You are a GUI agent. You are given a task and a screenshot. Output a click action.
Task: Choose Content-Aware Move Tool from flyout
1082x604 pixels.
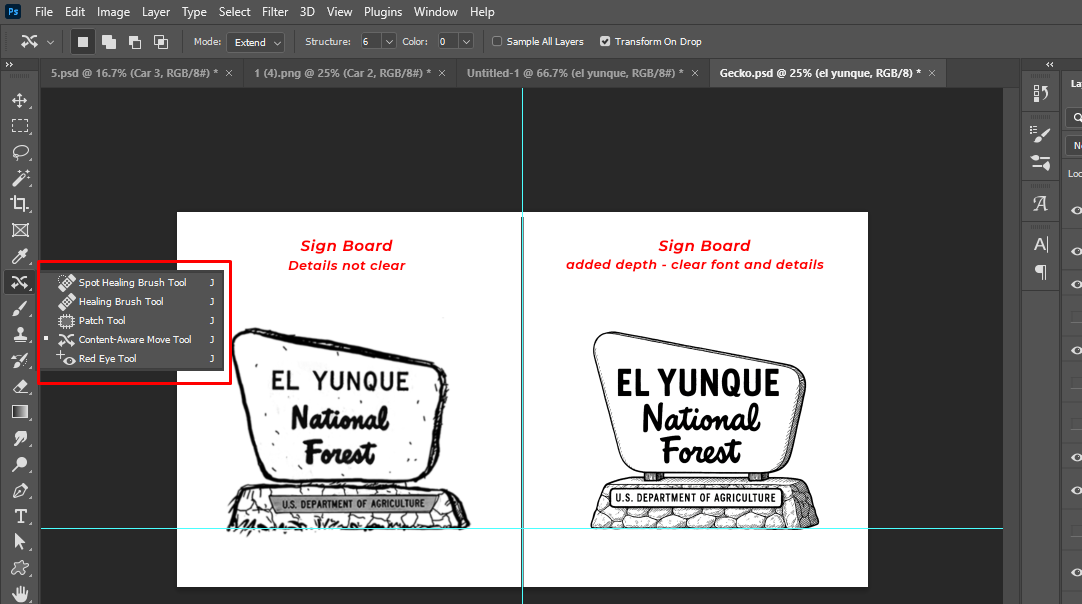(x=135, y=340)
